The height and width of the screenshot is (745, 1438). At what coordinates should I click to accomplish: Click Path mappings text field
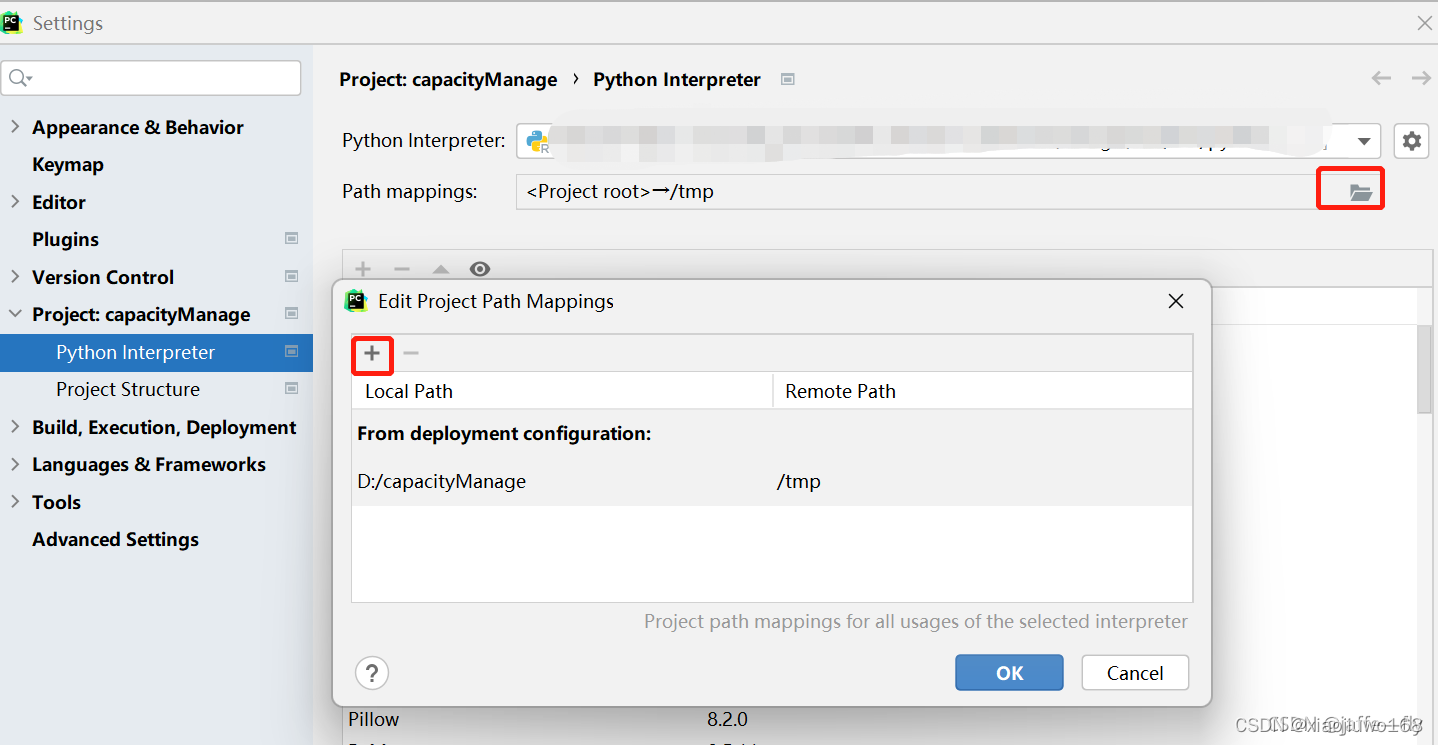point(916,192)
